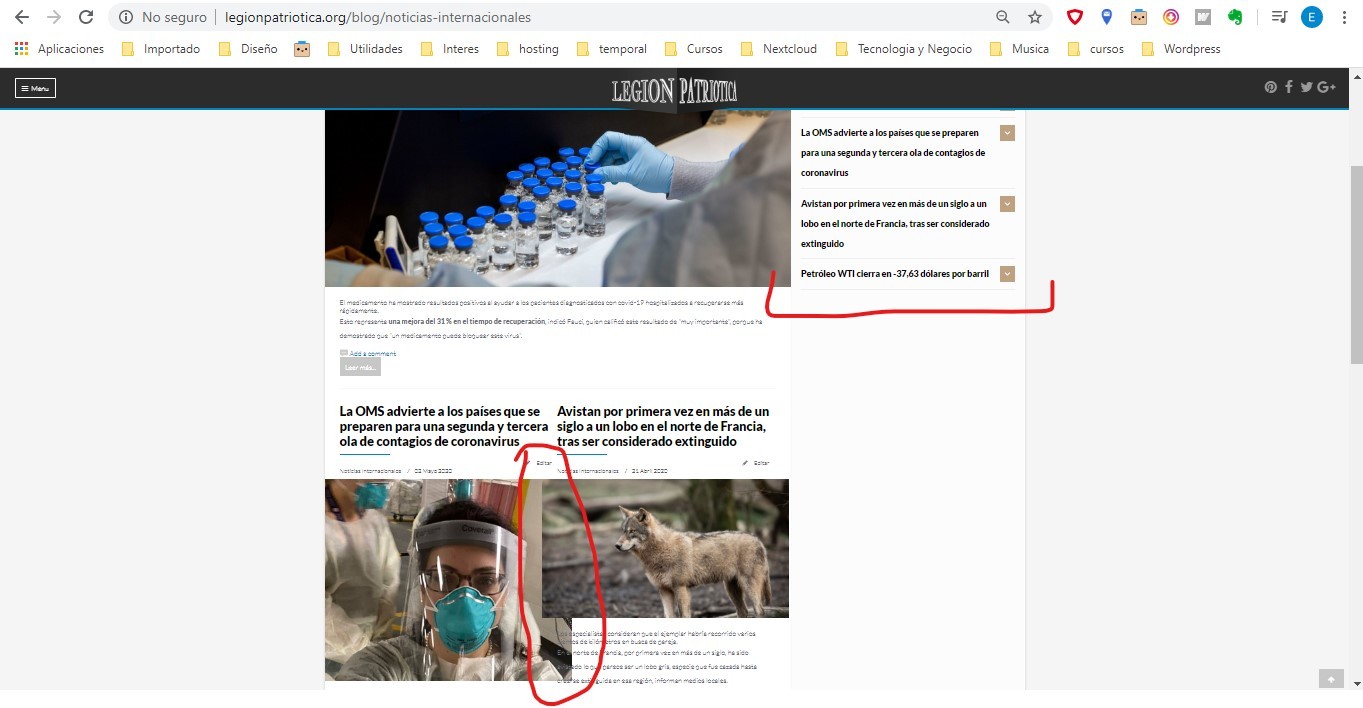Open the media control playlist icon
The width and height of the screenshot is (1363, 708).
pyautogui.click(x=1279, y=17)
